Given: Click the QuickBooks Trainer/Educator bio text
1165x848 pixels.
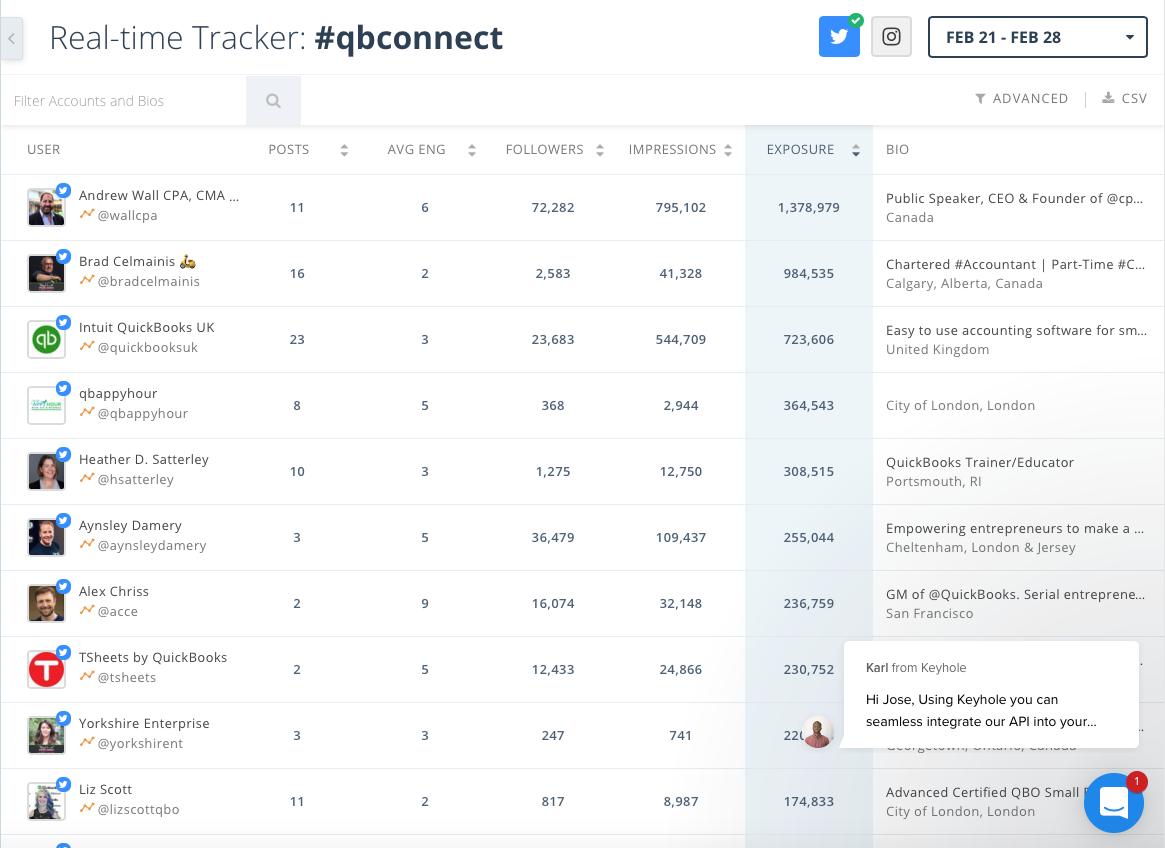Looking at the screenshot, I should (x=979, y=462).
